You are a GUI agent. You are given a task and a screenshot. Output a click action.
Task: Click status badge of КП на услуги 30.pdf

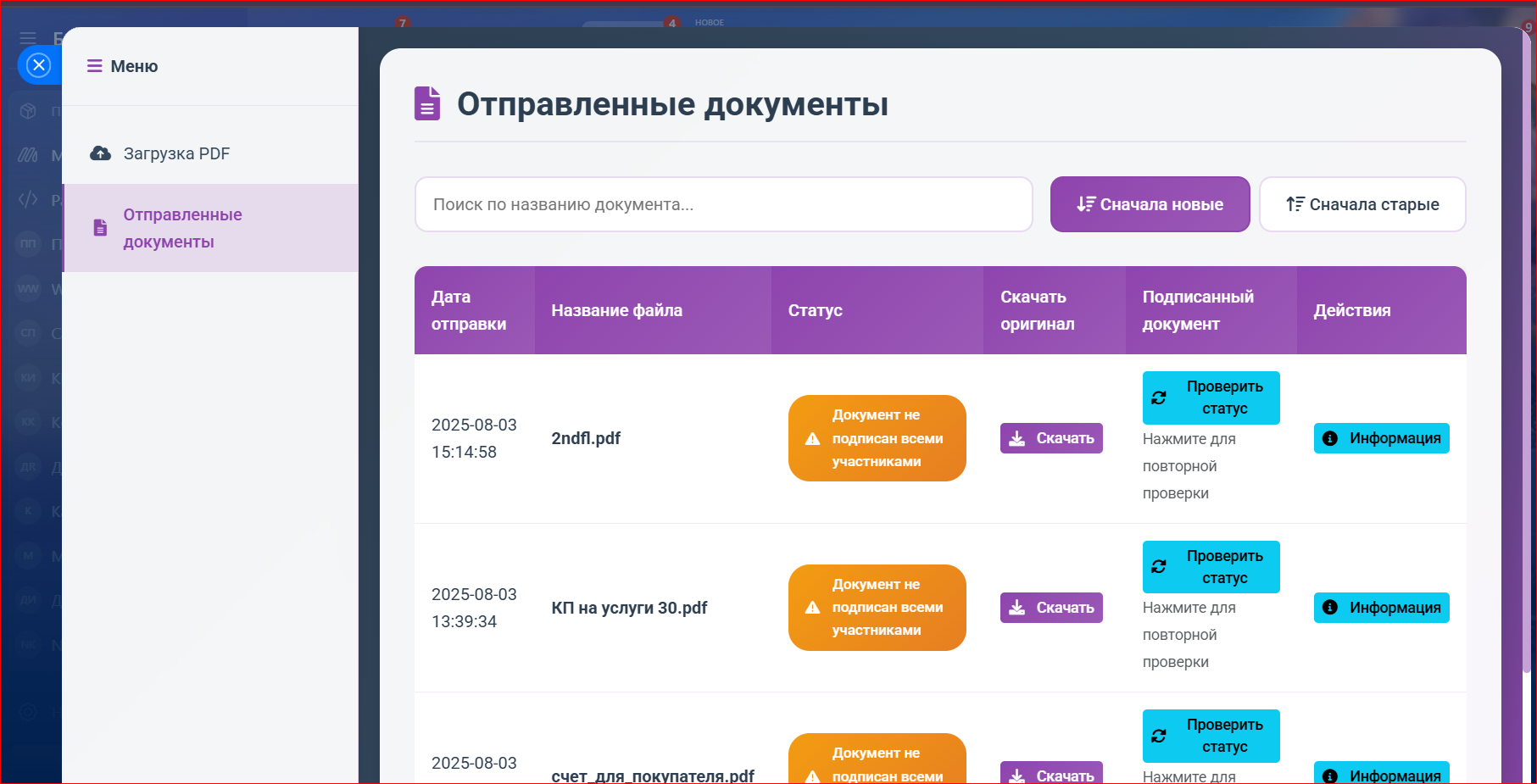pos(877,608)
